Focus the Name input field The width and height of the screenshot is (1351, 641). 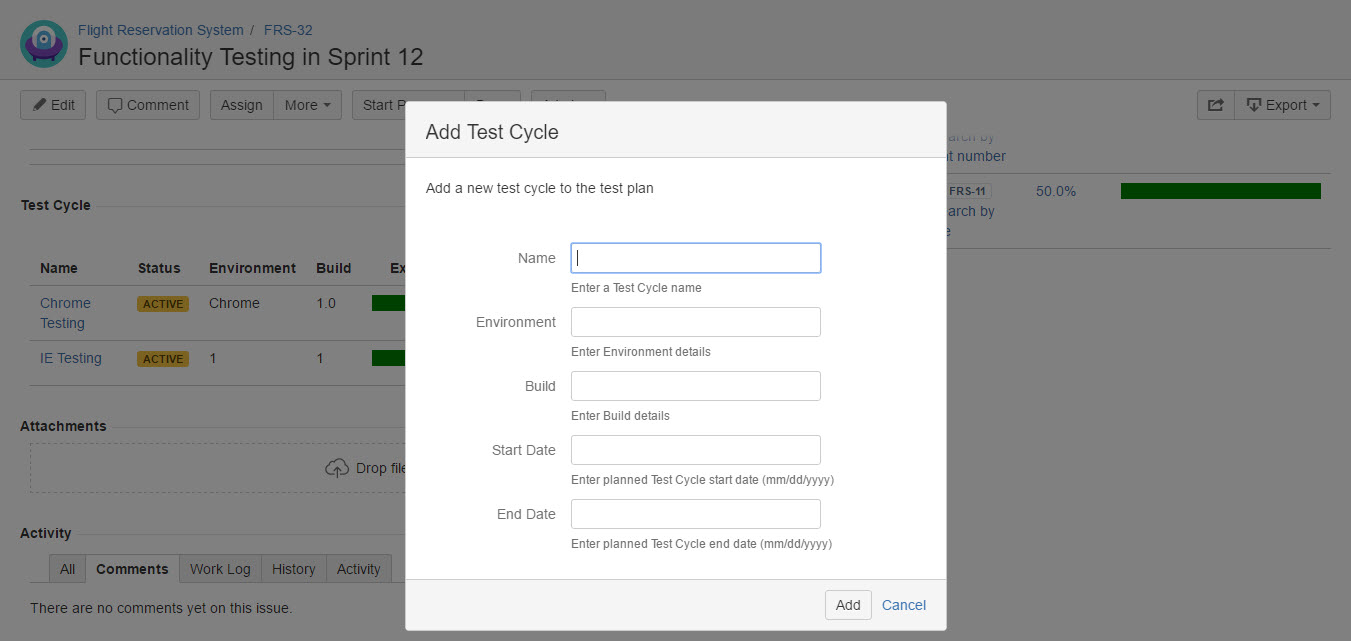pos(695,258)
